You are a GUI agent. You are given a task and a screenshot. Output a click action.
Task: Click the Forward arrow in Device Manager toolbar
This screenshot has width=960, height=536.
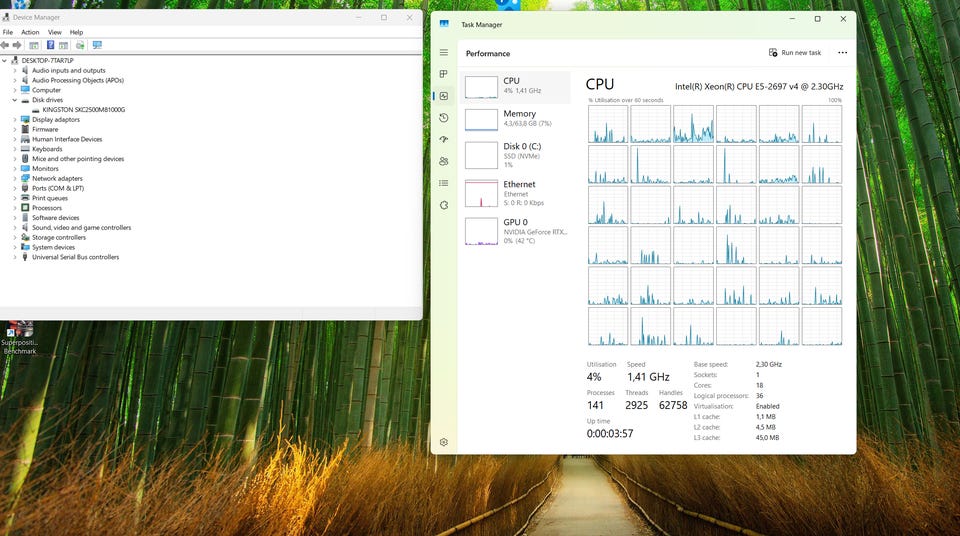pyautogui.click(x=17, y=45)
